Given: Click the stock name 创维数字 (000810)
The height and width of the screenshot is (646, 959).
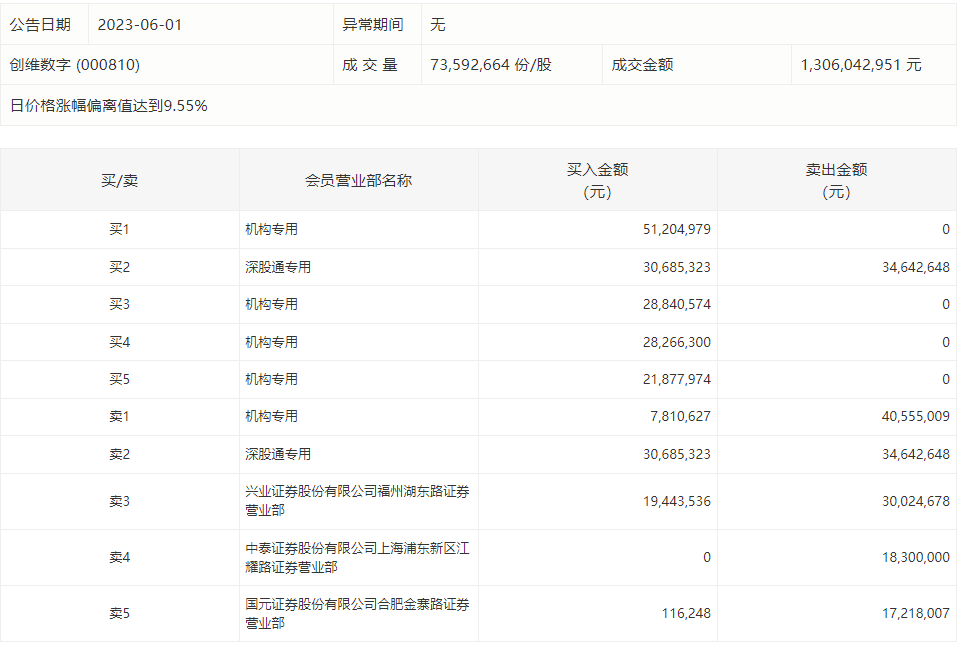Looking at the screenshot, I should click(75, 65).
